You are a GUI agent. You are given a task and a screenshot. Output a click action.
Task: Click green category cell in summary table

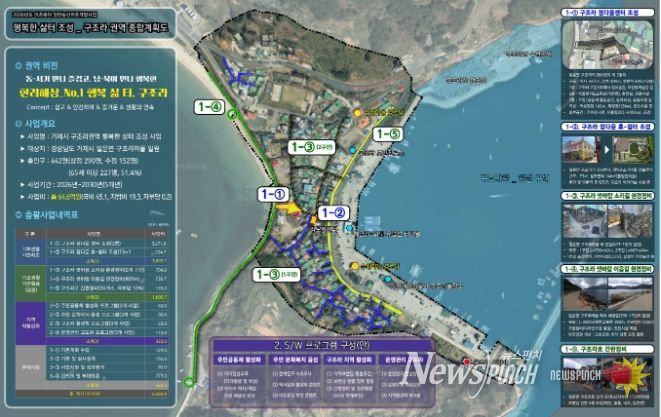click(30, 283)
